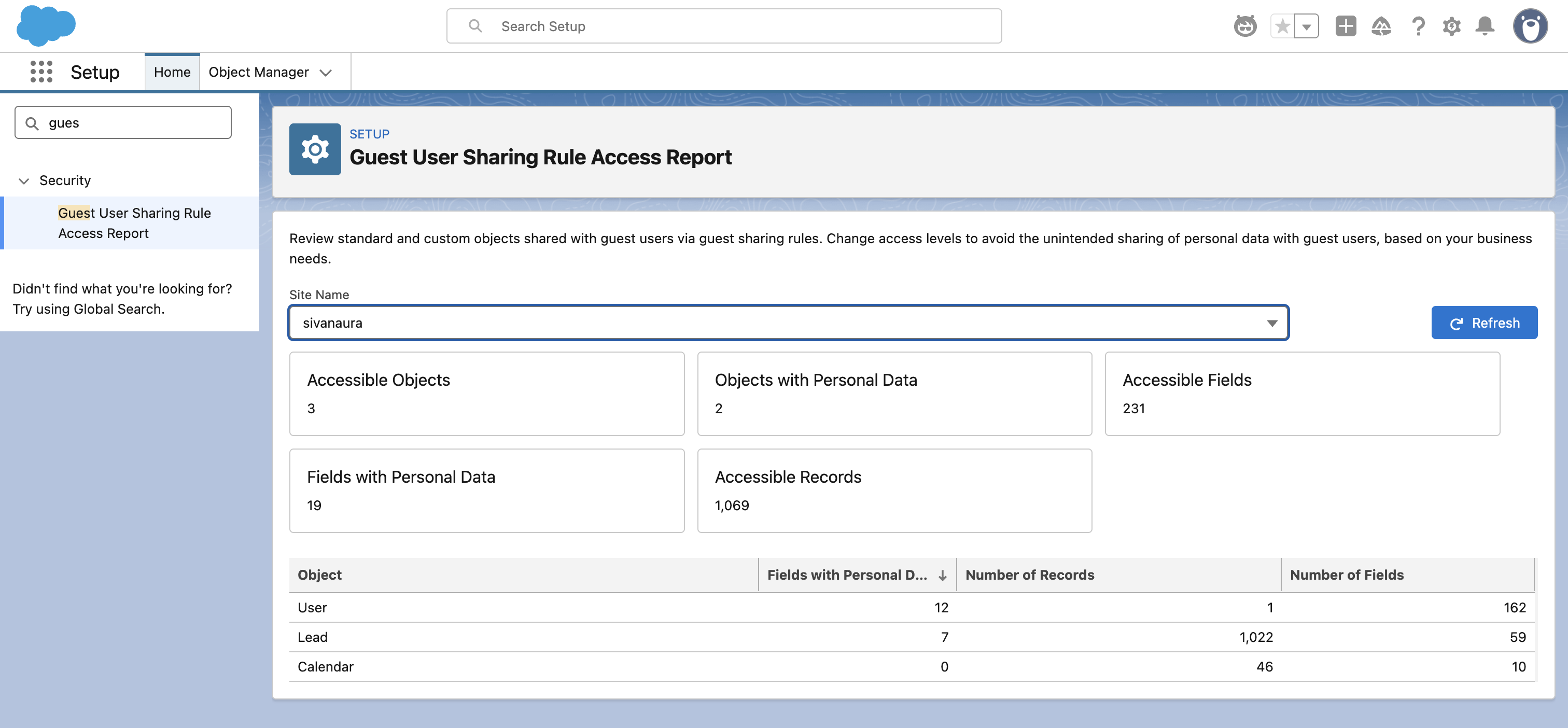Expand the Object Manager tab chevron
This screenshot has height=728, width=1568.
click(x=326, y=73)
